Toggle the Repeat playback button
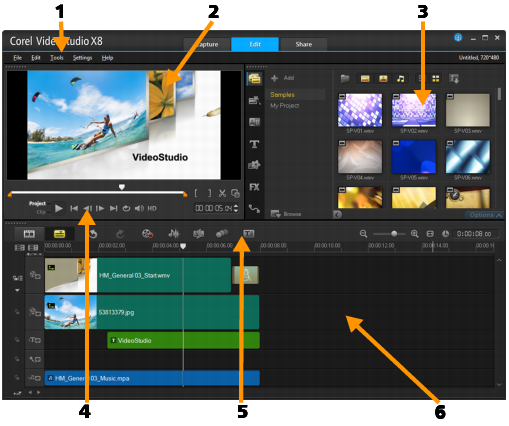This screenshot has width=509, height=426. tap(126, 209)
